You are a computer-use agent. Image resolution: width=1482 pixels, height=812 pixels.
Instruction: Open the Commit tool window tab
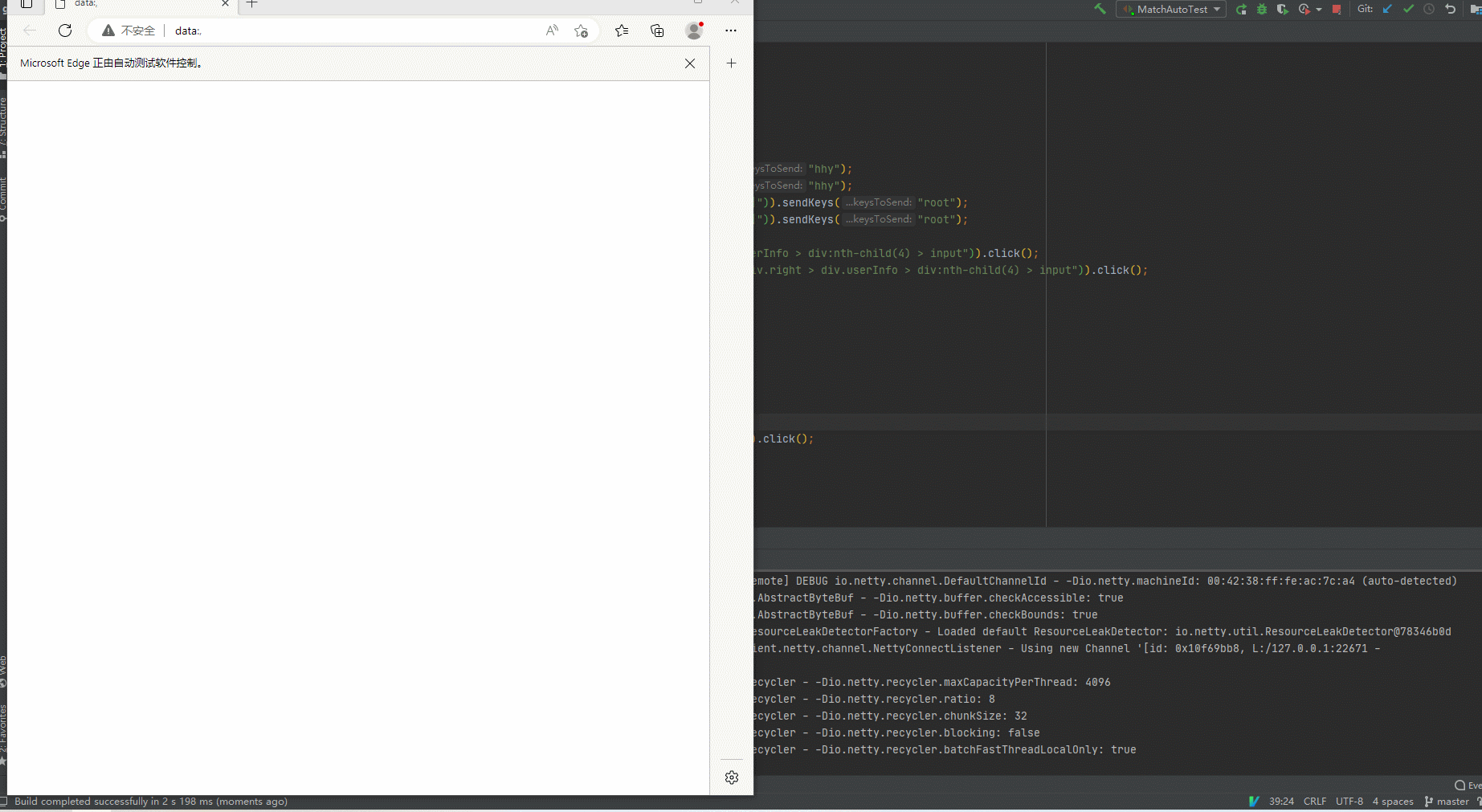[x=3, y=199]
